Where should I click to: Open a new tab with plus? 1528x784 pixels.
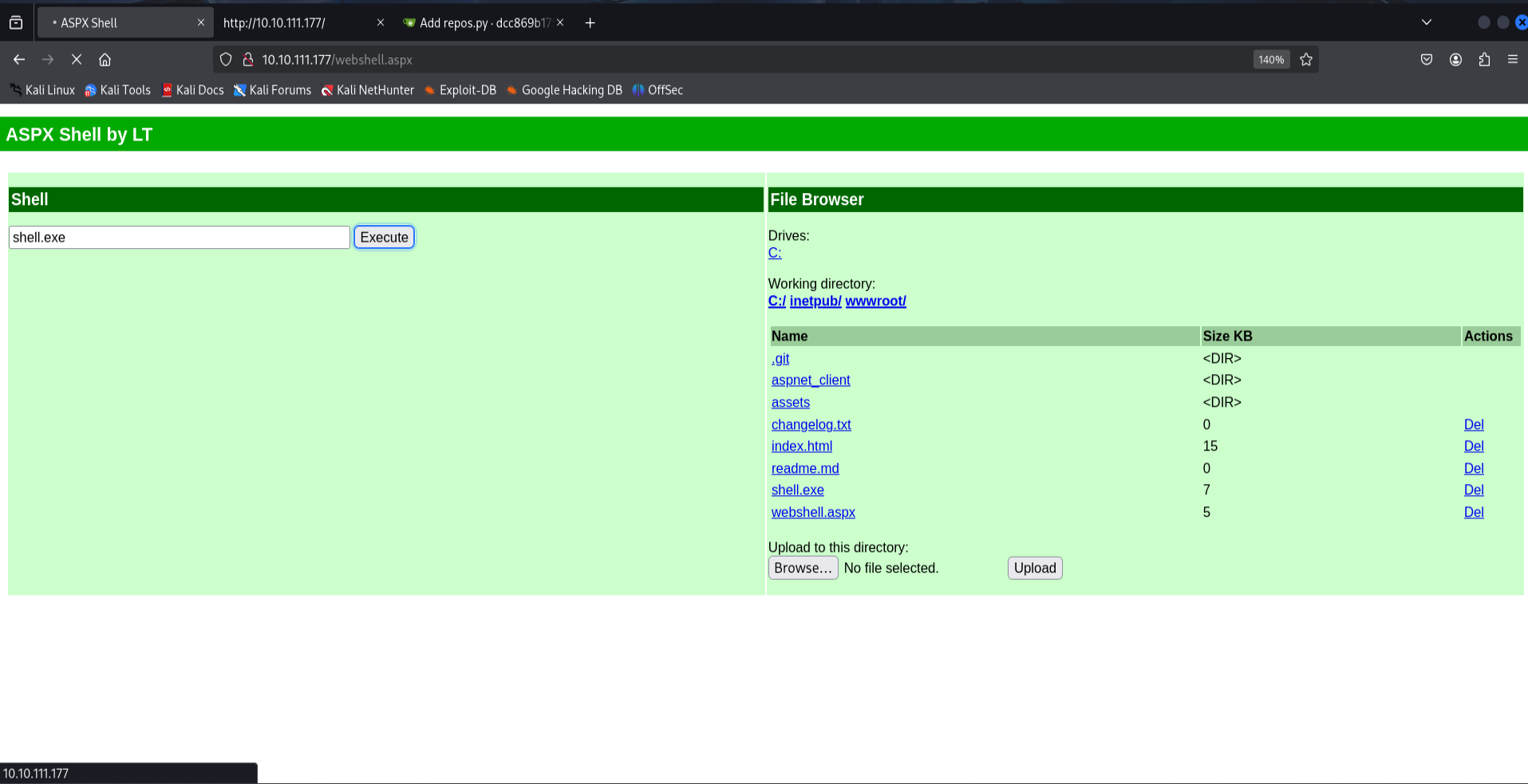click(590, 23)
